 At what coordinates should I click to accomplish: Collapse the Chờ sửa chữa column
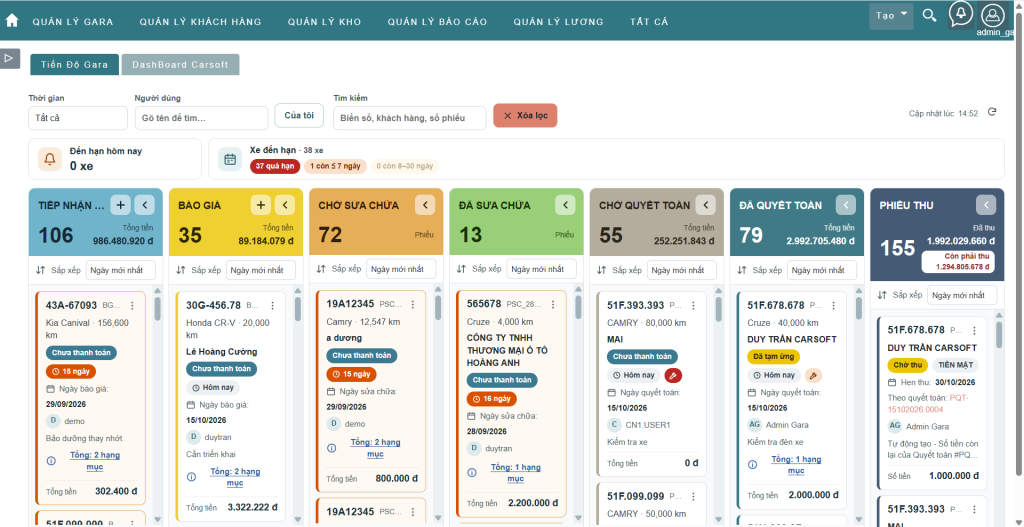tap(425, 205)
